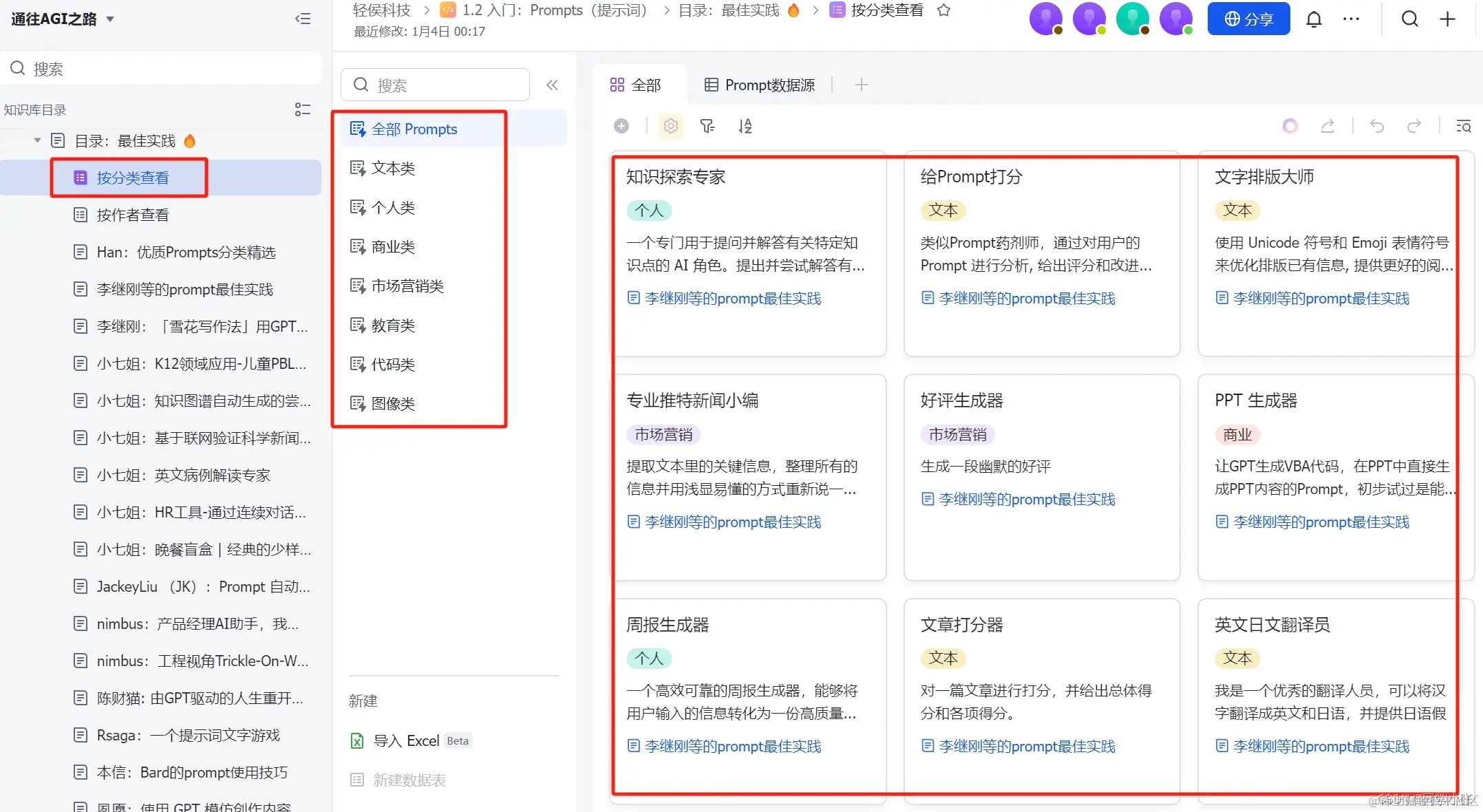Open the notification bell icon
This screenshot has height=812, width=1483.
point(1313,19)
